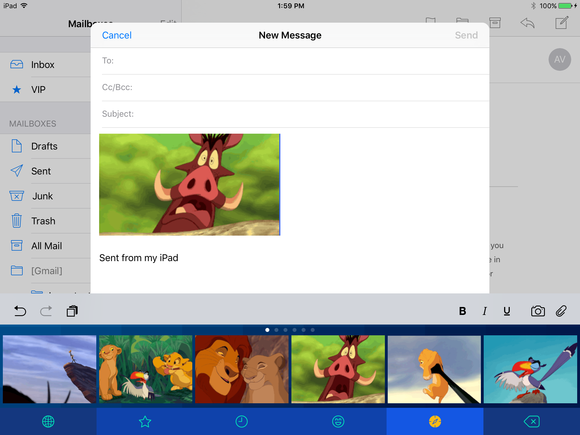This screenshot has height=435, width=580.
Task: Select cubs with Zazu GIF thumbnail
Action: 146,369
